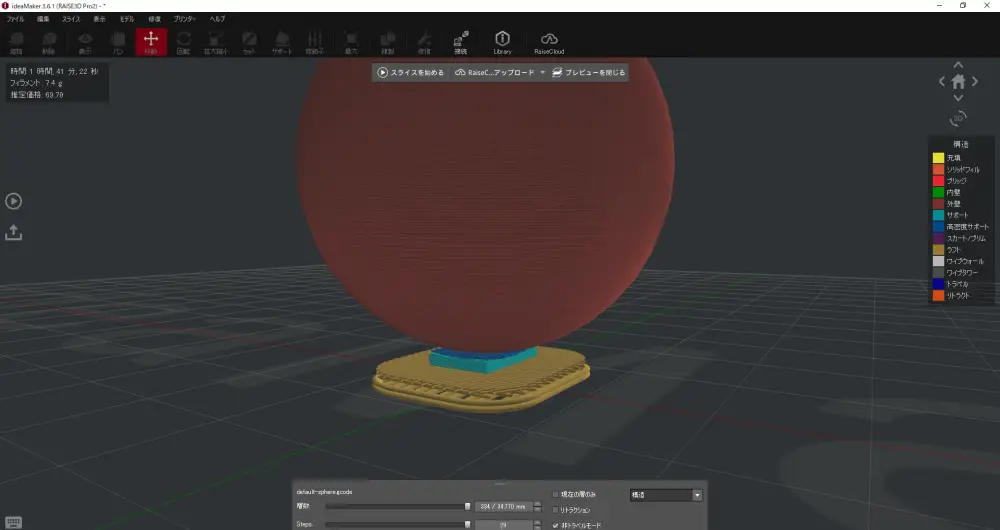The width and height of the screenshot is (1000, 530).
Task: Toggle the リトラクション checkbox
Action: pyautogui.click(x=556, y=510)
